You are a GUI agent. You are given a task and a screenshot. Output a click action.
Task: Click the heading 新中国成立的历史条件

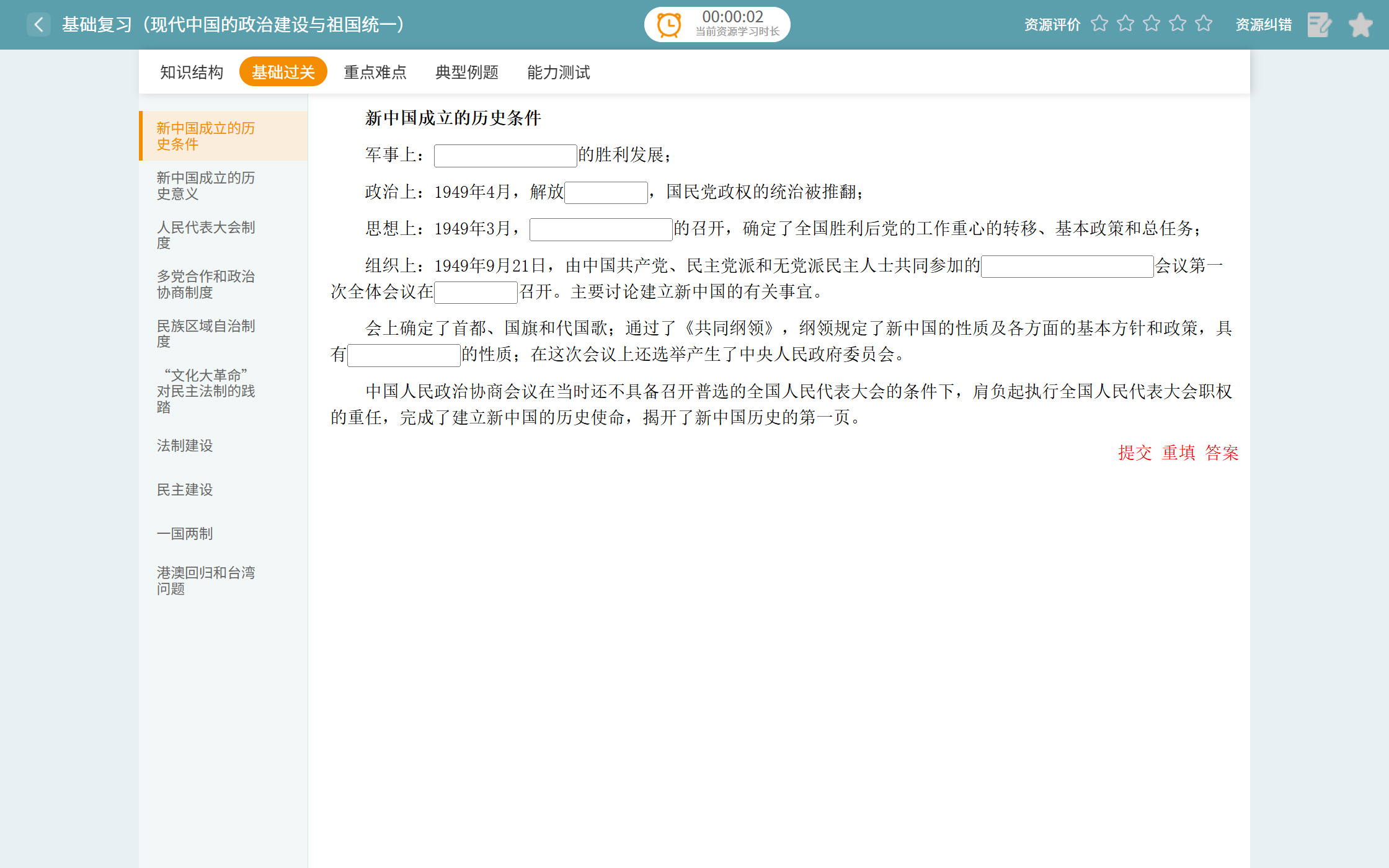453,118
